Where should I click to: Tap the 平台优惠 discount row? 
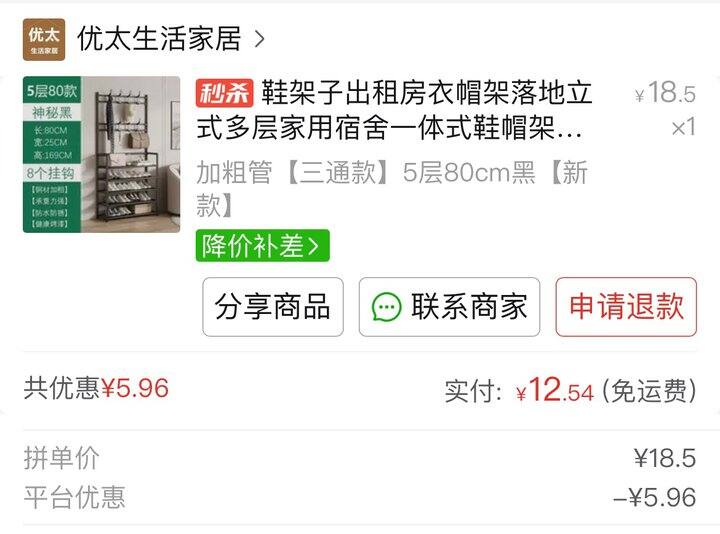coord(360,497)
